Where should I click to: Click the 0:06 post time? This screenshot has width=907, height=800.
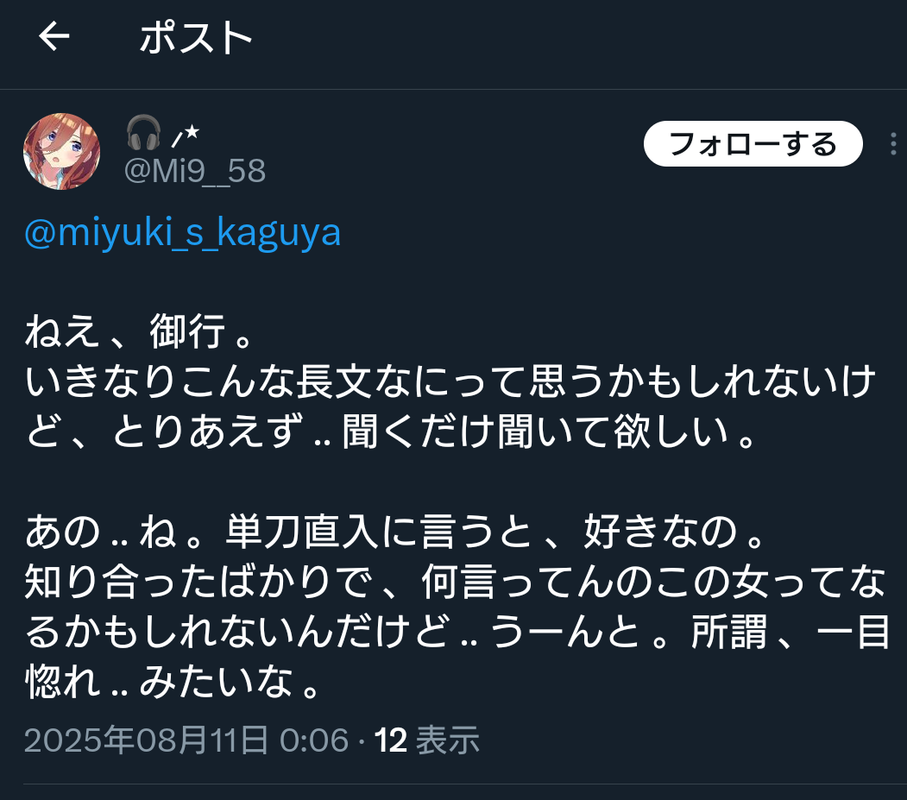point(314,740)
